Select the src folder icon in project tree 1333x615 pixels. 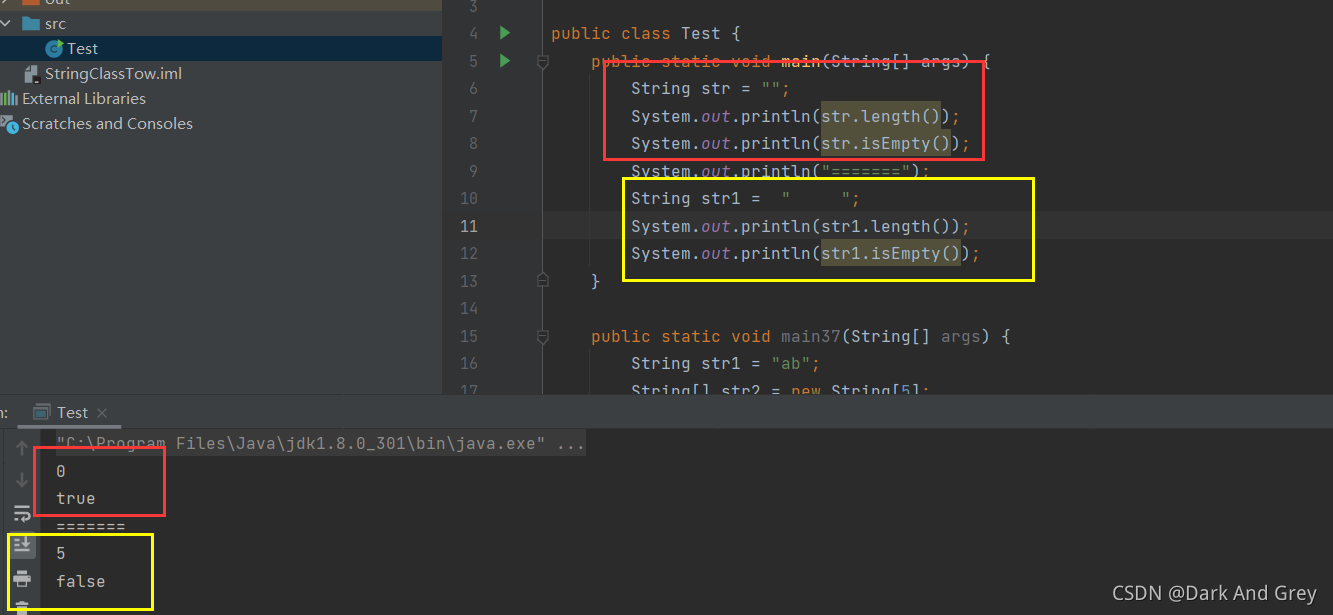click(30, 23)
